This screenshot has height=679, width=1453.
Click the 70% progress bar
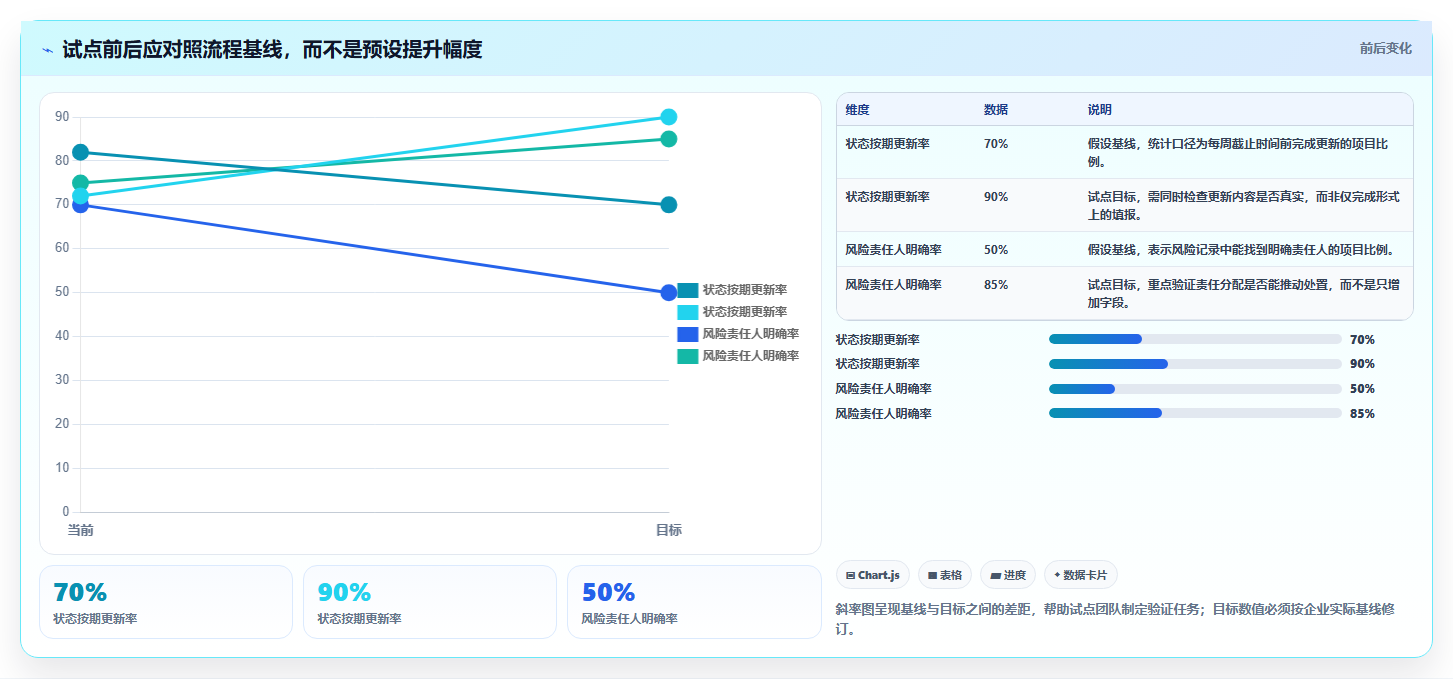pos(1195,339)
